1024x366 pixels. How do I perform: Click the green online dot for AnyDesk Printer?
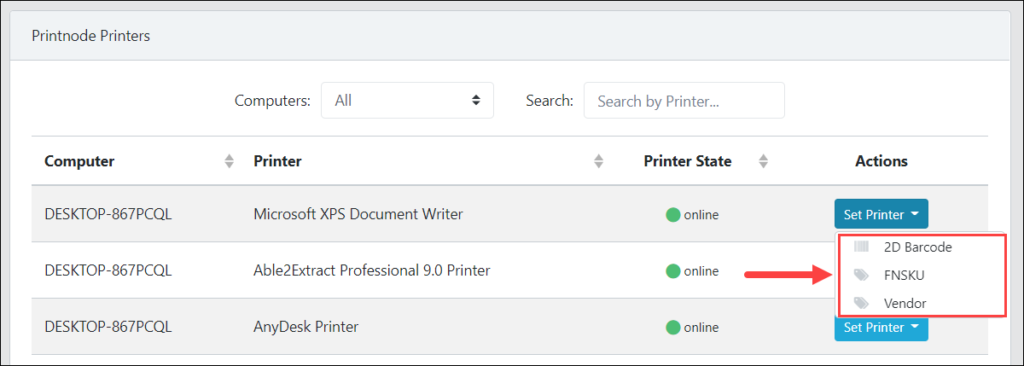pos(673,327)
